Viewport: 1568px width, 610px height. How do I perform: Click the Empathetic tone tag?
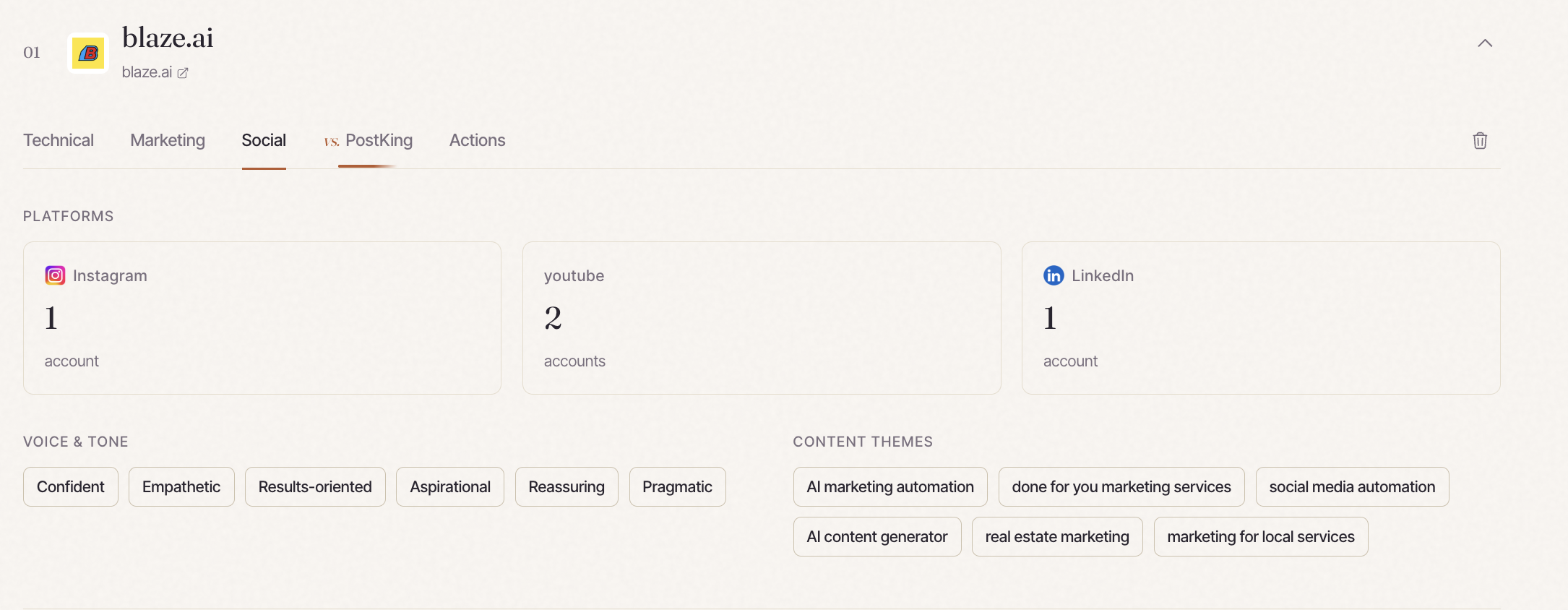pos(181,487)
